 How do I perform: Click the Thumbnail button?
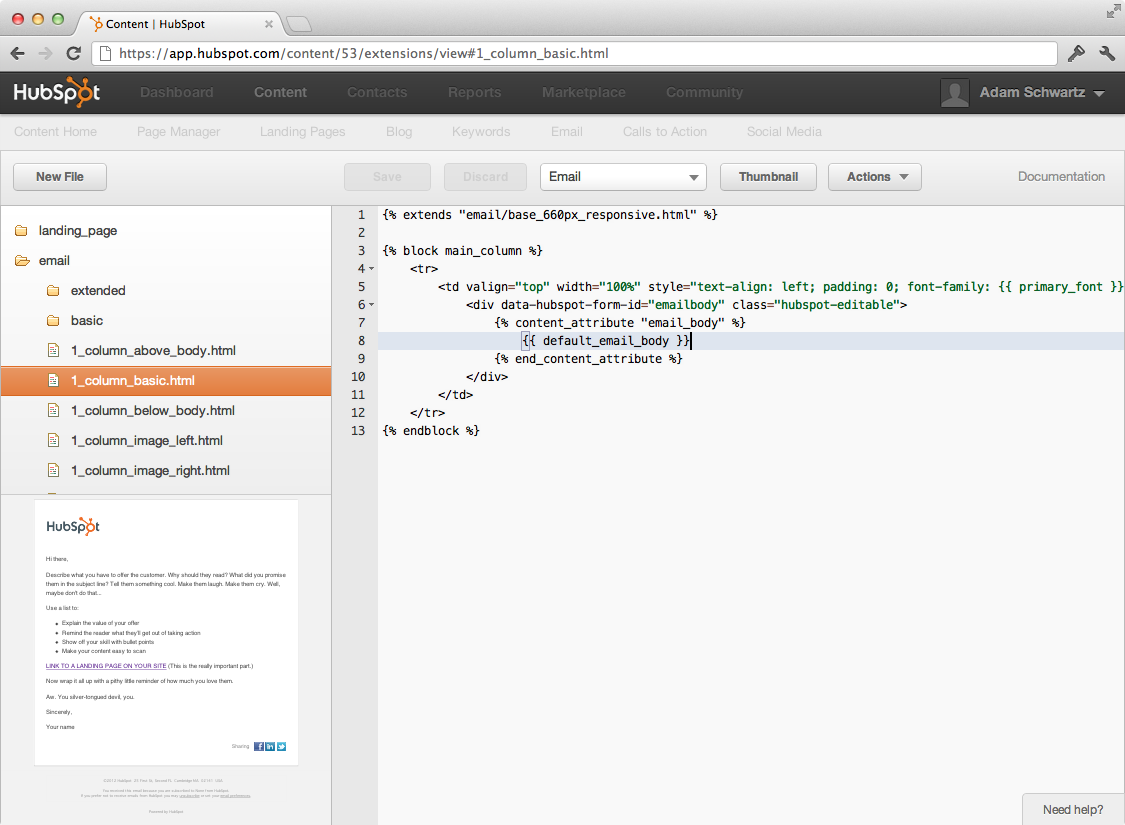pyautogui.click(x=768, y=177)
